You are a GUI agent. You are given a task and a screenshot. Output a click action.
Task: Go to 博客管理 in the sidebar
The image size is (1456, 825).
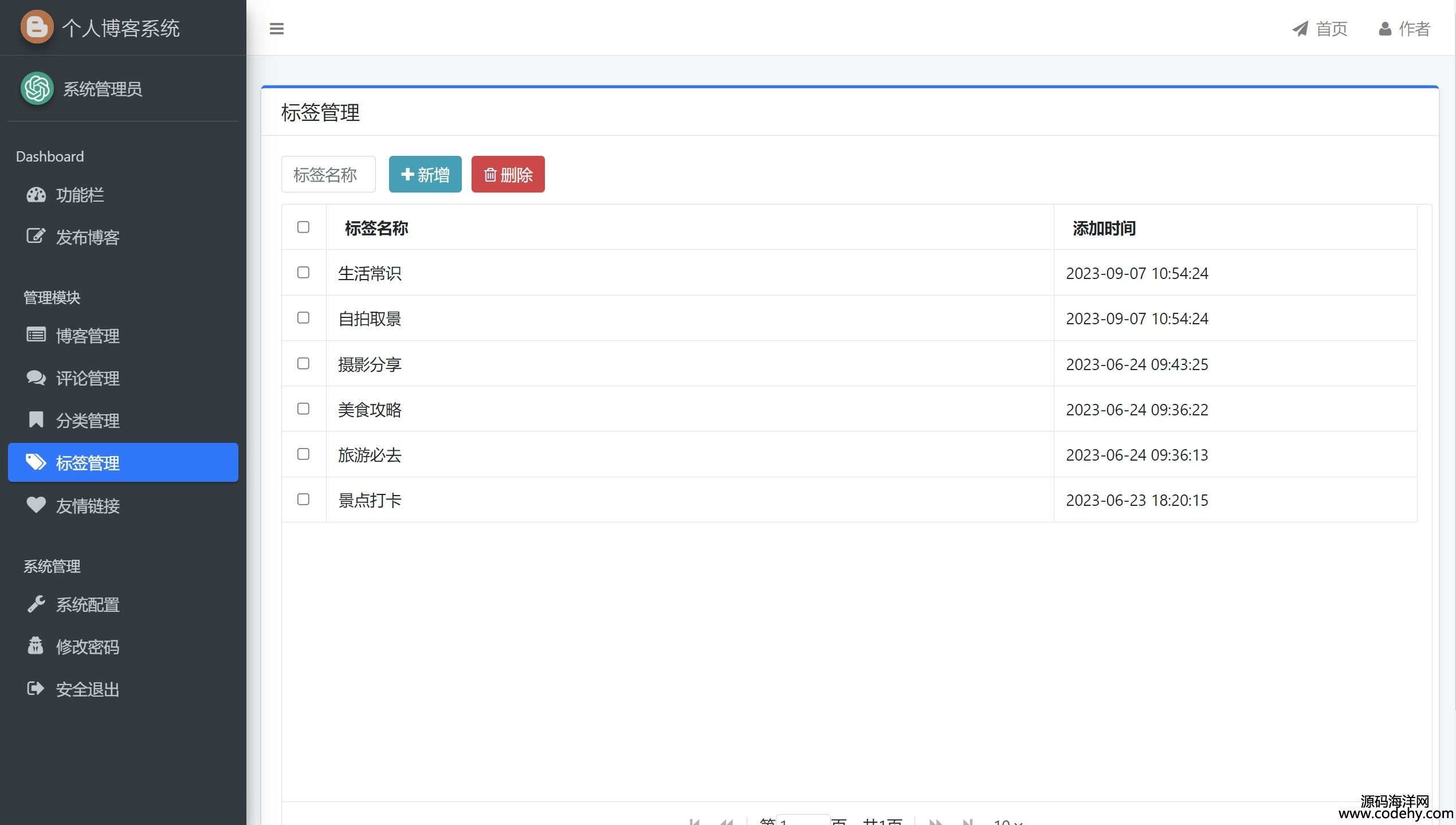(87, 336)
